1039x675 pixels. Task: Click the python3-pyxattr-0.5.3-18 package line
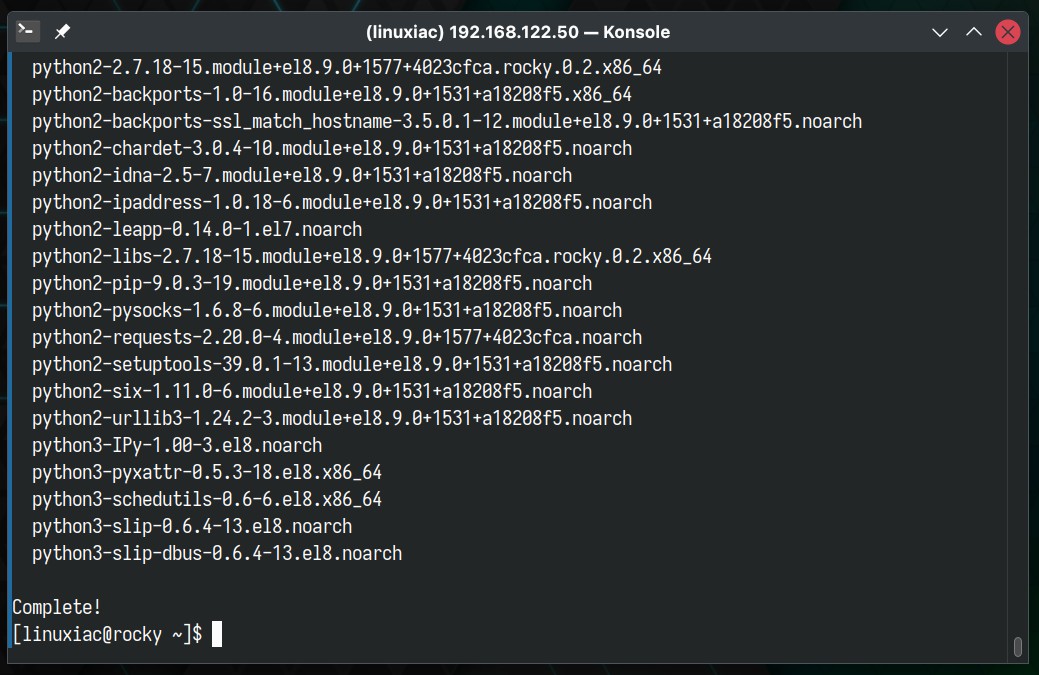207,472
